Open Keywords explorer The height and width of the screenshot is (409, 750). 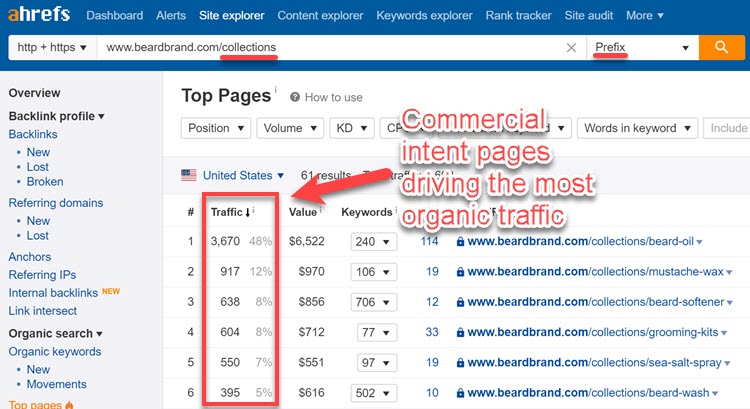[424, 15]
